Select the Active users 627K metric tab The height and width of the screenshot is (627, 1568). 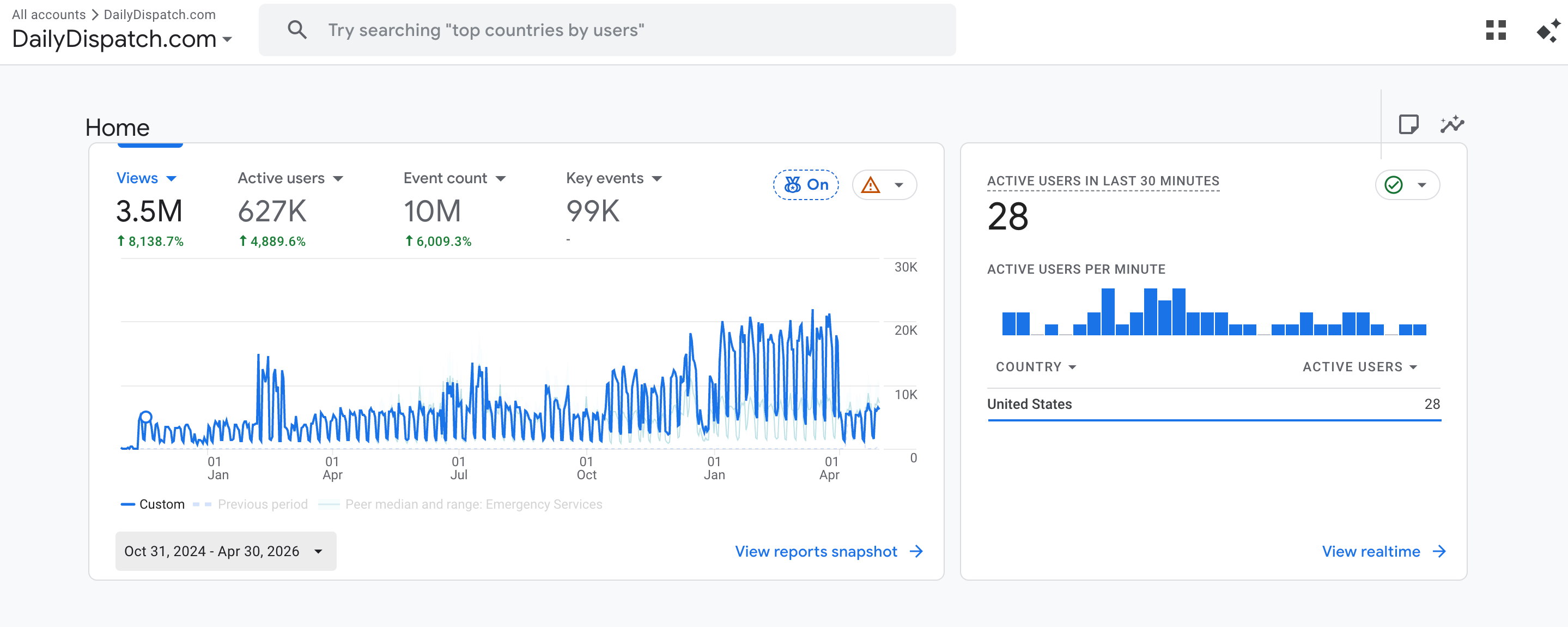point(290,208)
